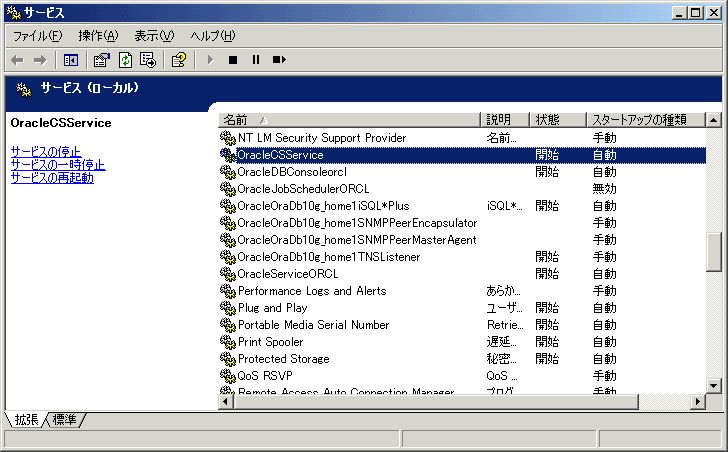Click the Export List toolbar icon
This screenshot has height=452, width=728.
coord(148,60)
